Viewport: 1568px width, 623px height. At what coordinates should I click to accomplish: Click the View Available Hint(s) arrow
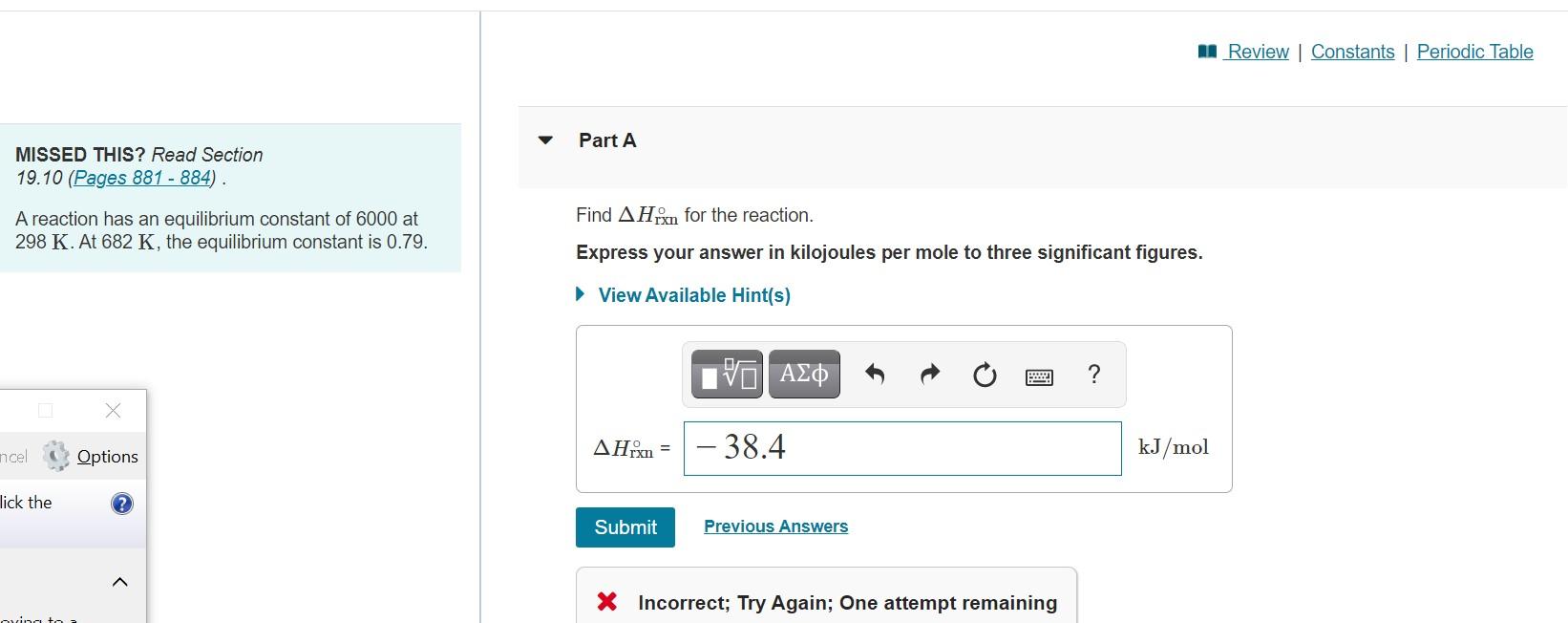click(580, 294)
